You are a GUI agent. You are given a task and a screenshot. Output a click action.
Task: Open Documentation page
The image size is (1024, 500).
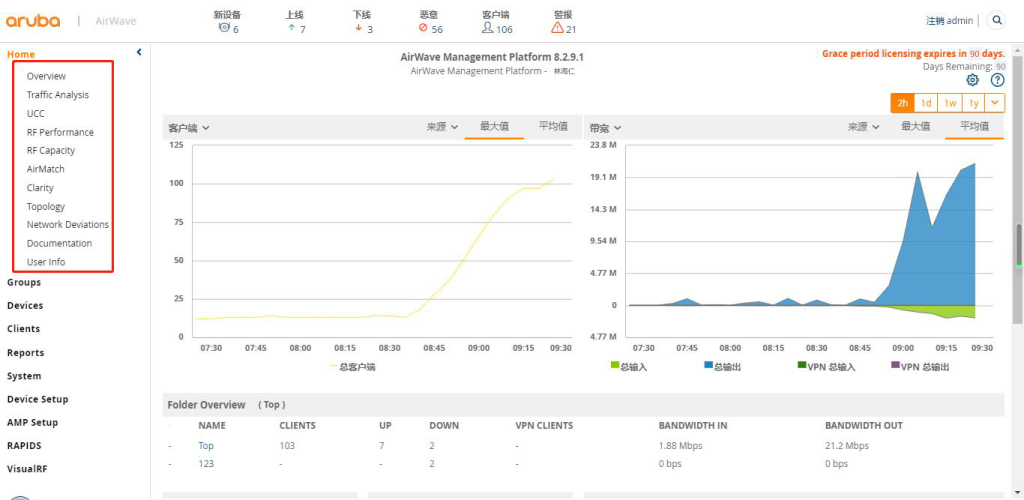(59, 243)
